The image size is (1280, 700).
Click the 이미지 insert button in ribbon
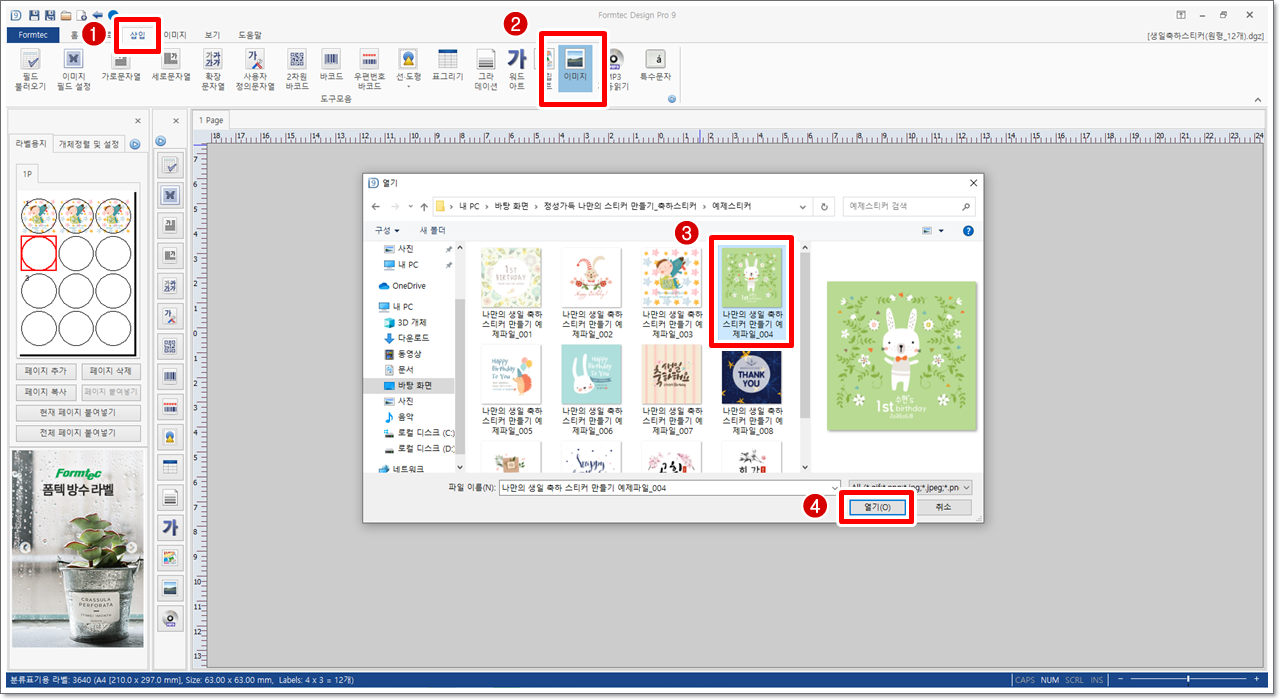coord(575,69)
